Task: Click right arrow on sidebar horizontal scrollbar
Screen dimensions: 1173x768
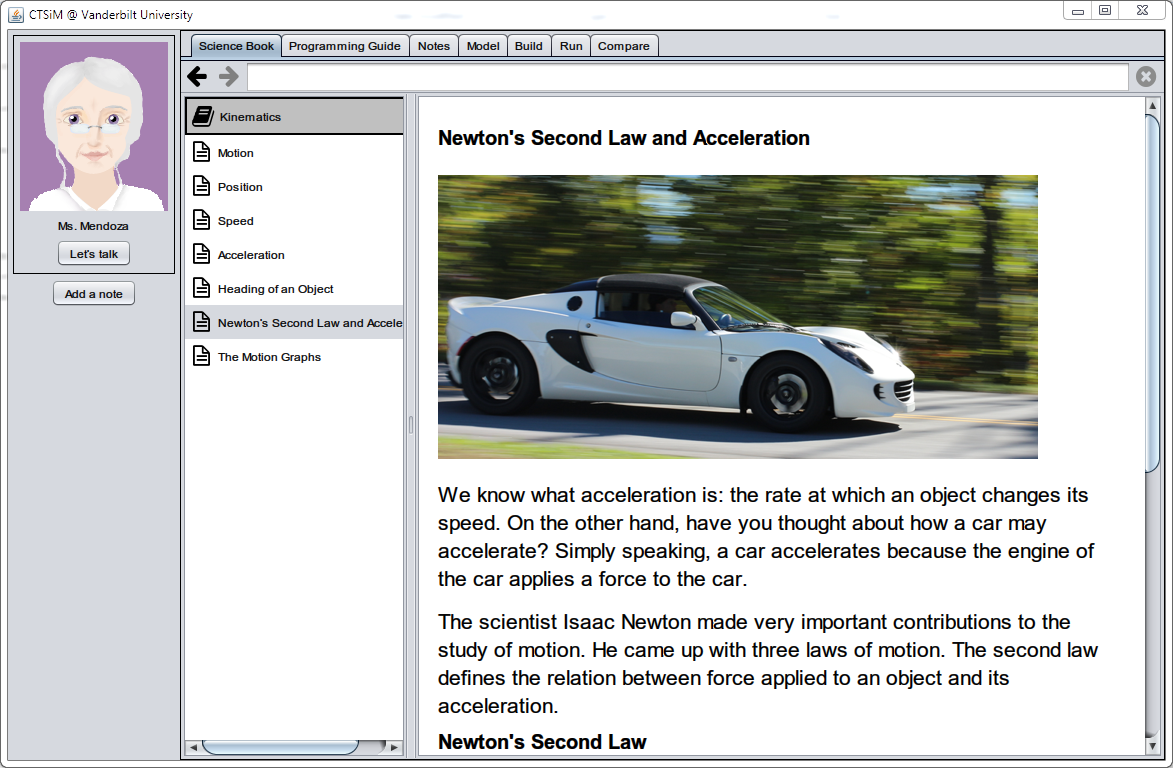Action: pos(395,748)
